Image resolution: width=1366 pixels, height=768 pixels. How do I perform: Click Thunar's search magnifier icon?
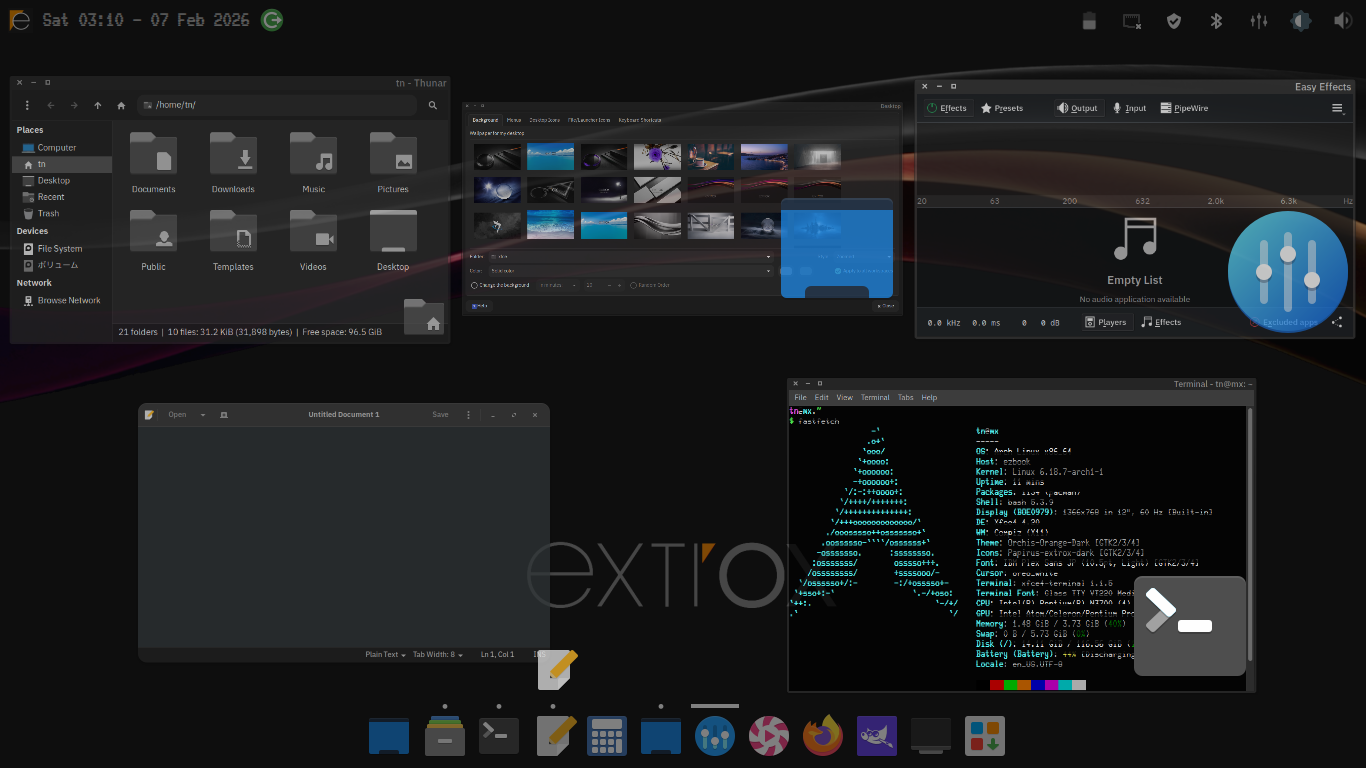[433, 105]
